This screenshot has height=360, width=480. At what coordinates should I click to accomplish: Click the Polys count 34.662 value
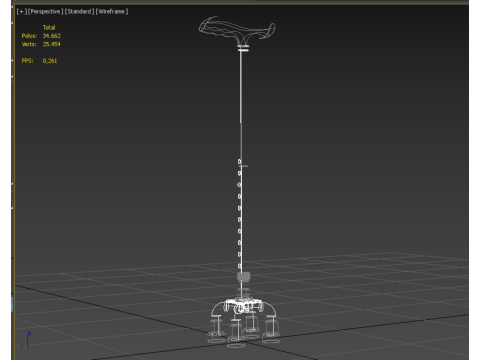tap(52, 36)
